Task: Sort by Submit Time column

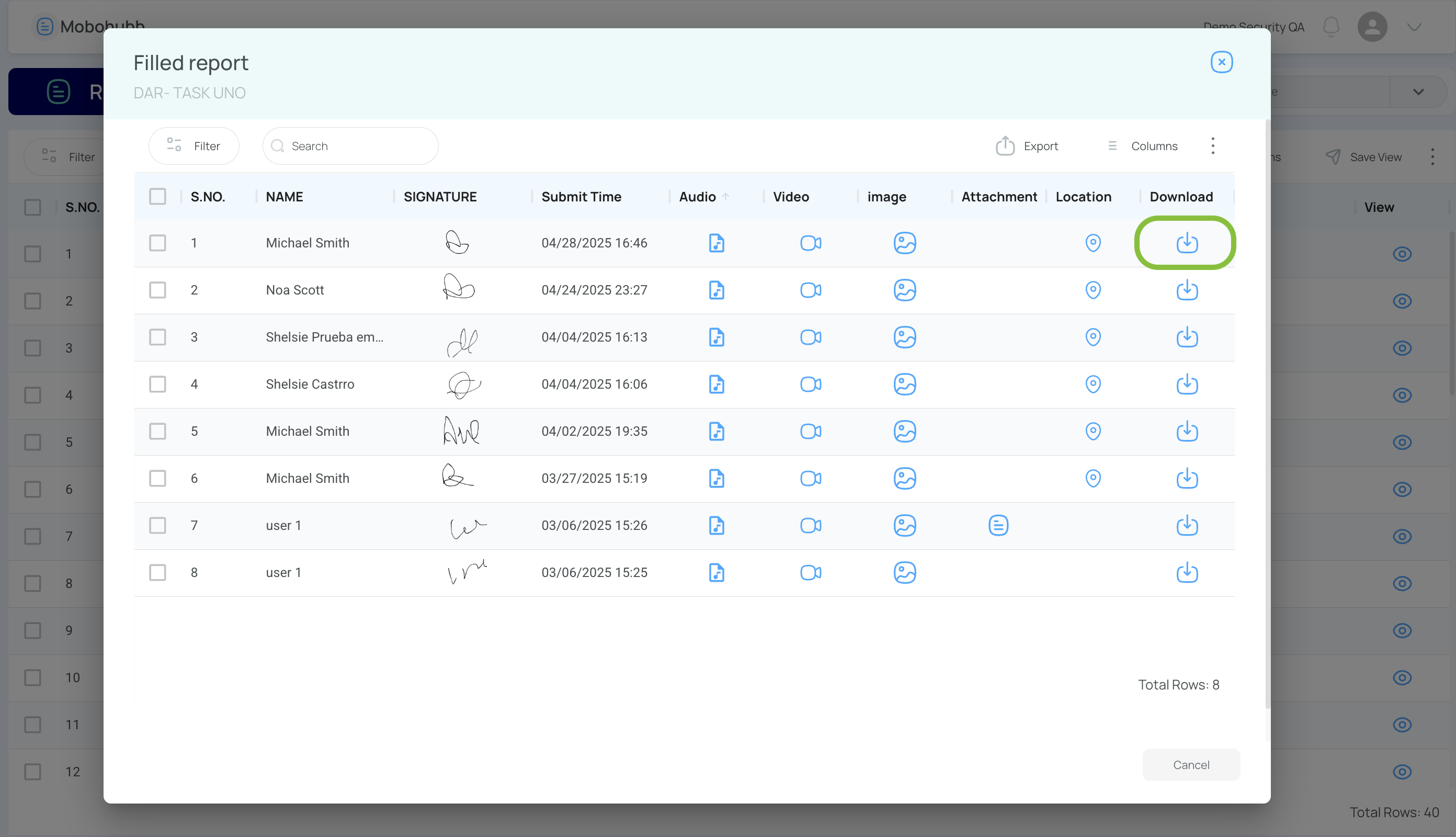Action: [x=581, y=197]
